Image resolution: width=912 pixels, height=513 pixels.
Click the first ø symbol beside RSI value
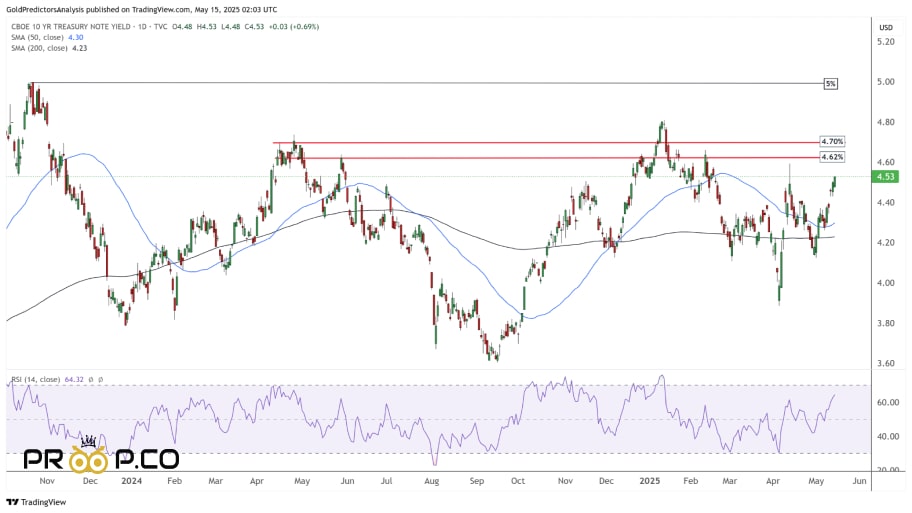91,379
